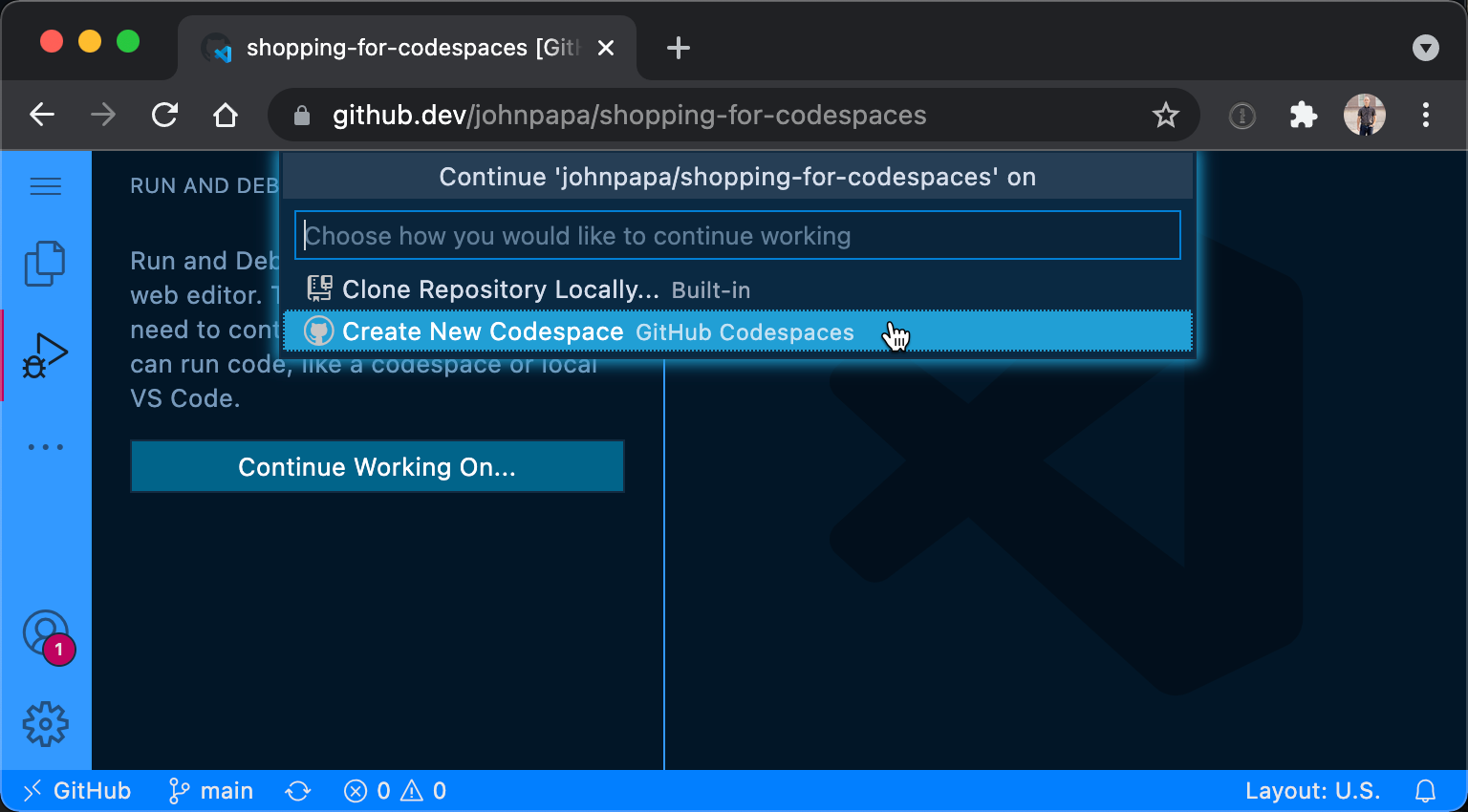Open the hamburger application menu
Screen dimensions: 1468x812
coord(46,186)
